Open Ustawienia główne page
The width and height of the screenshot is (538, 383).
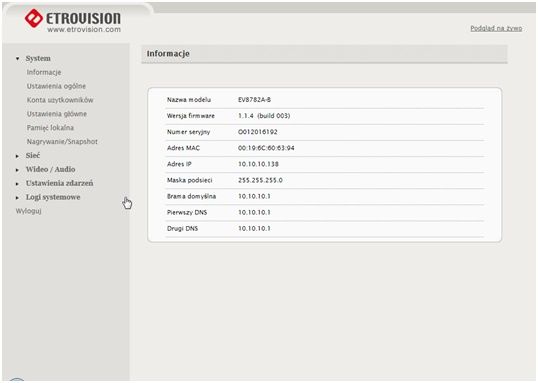pos(57,114)
